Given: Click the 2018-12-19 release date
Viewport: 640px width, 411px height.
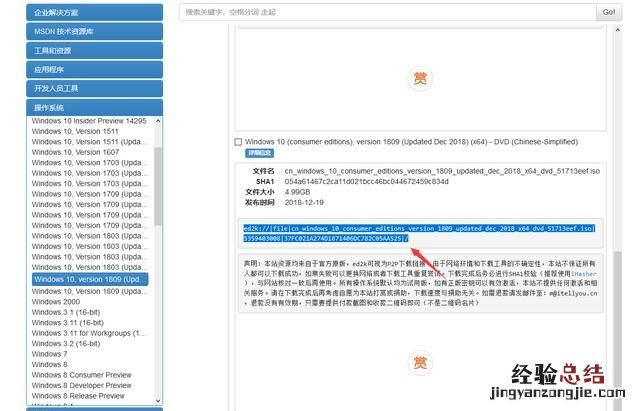Looking at the screenshot, I should pos(304,202).
